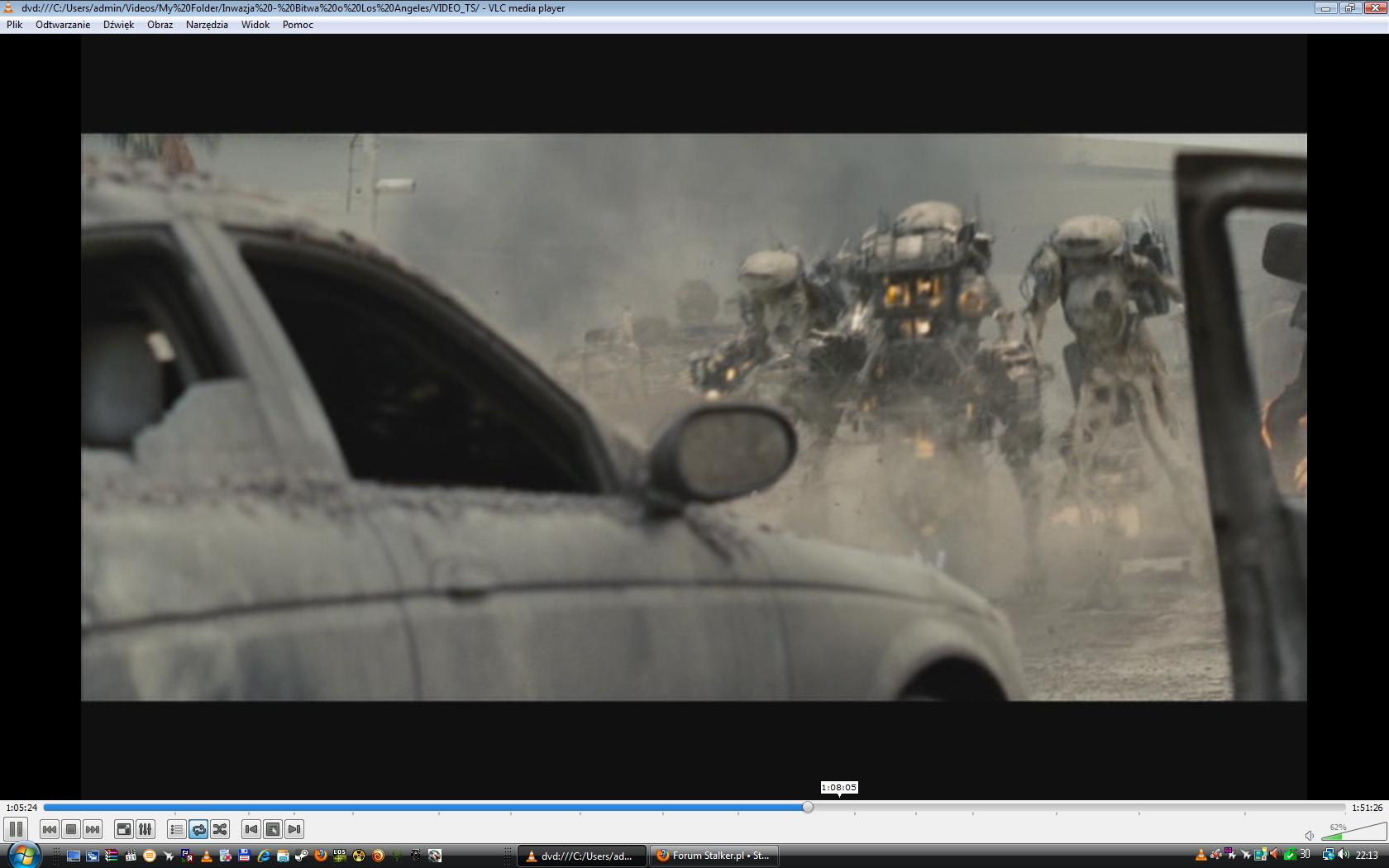Restore down the VLC window
The height and width of the screenshot is (868, 1389).
pos(1349,7)
